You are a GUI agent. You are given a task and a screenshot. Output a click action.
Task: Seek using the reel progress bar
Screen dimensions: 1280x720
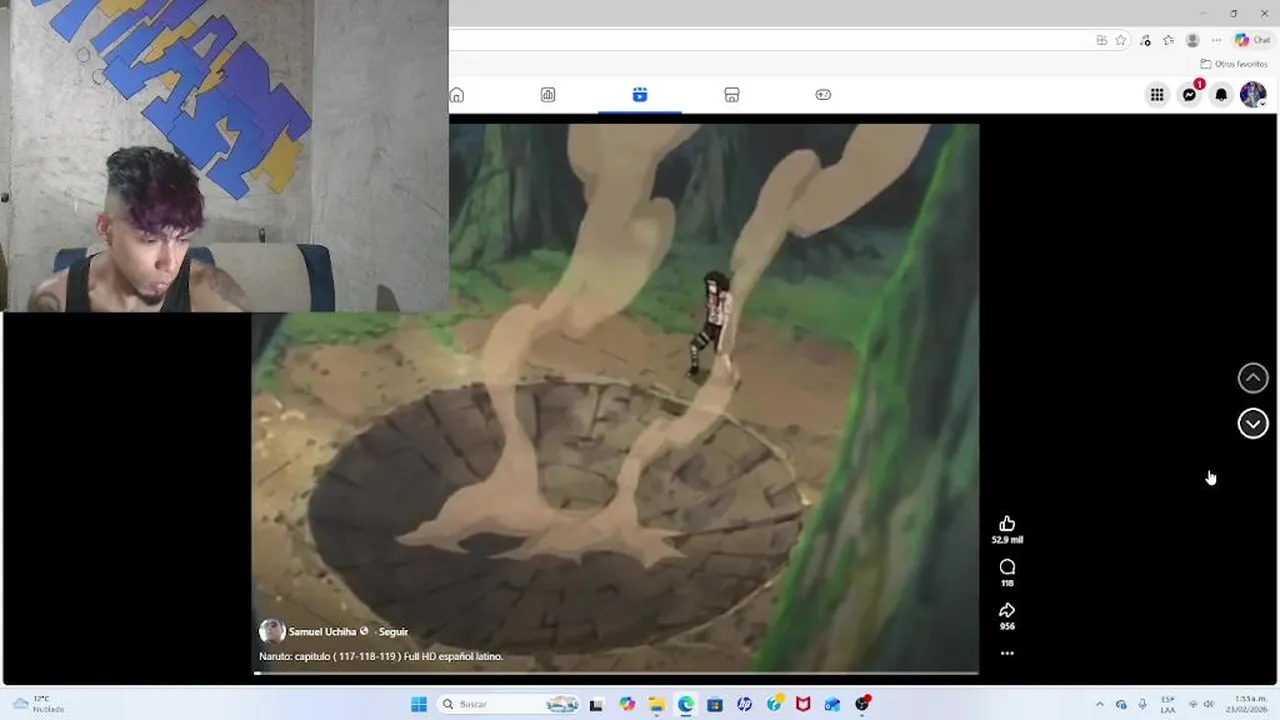[x=615, y=673]
